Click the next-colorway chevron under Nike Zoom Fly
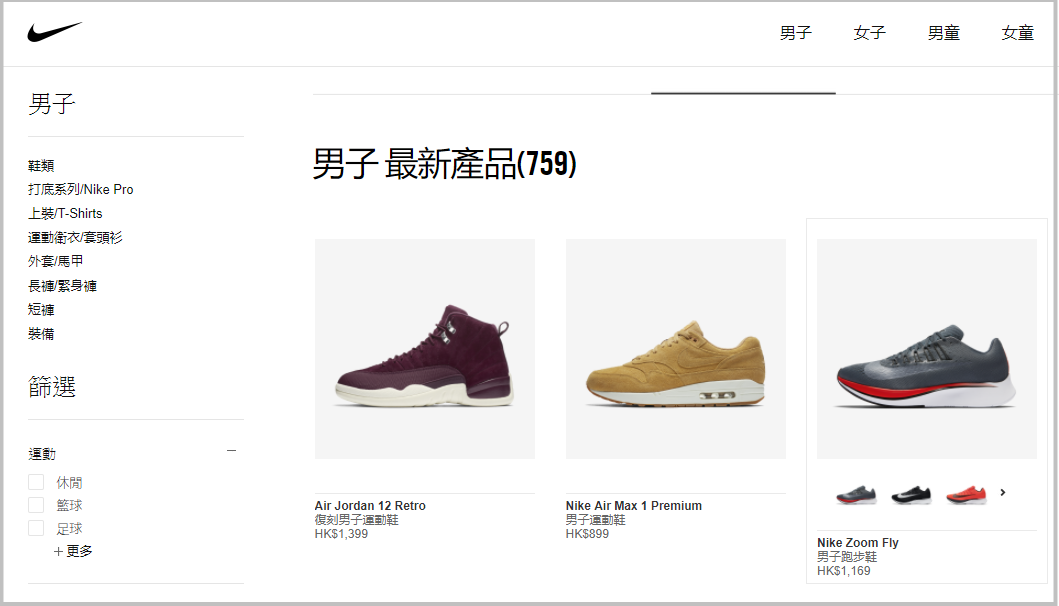1059x606 pixels. click(1003, 493)
